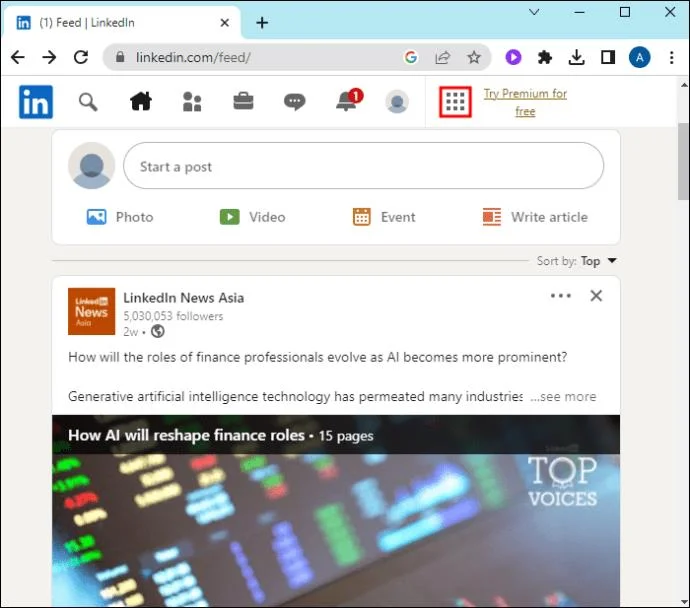
Task: Dismiss the LinkedIn News Asia post
Action: [596, 296]
